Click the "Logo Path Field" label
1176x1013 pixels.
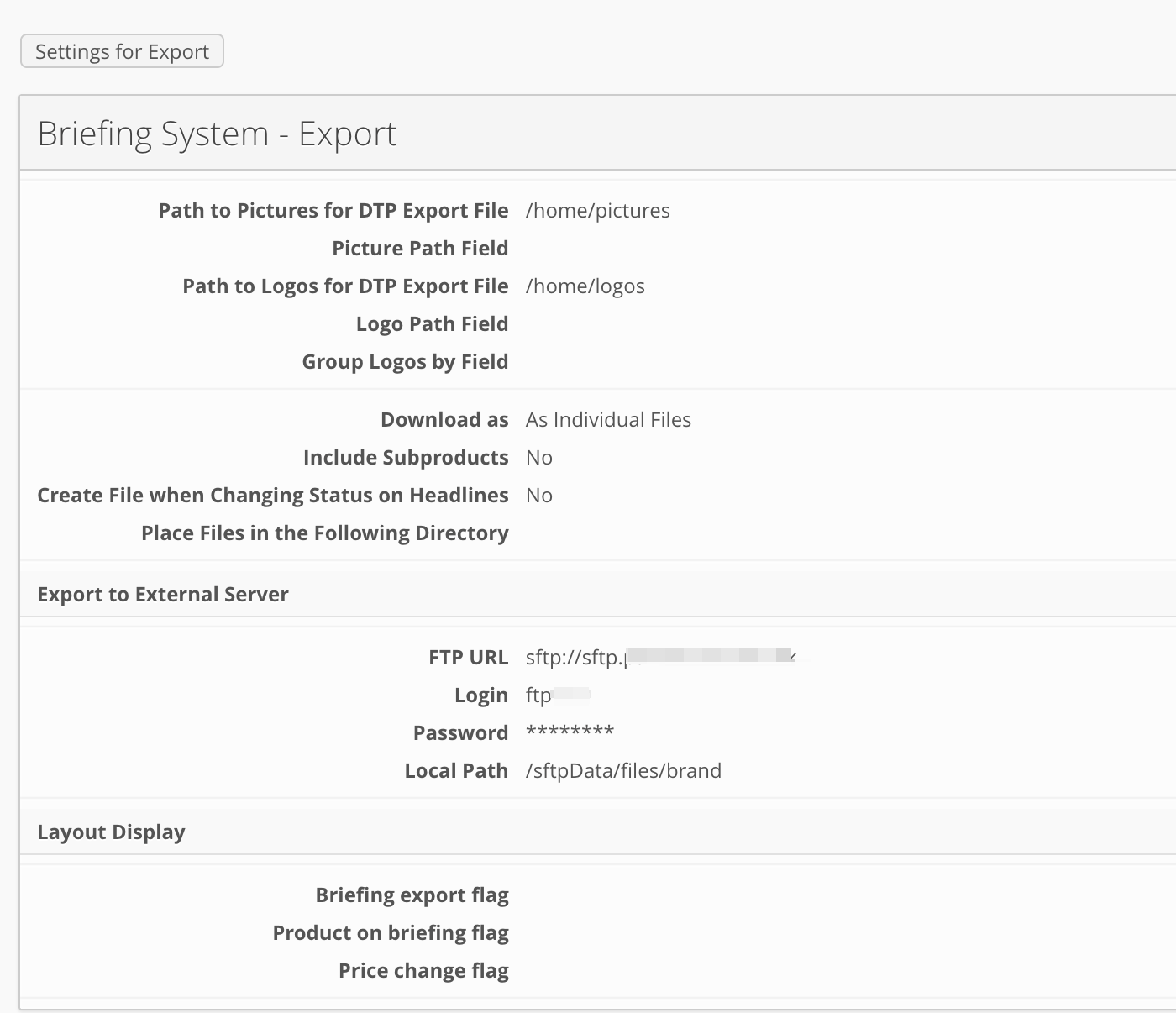[432, 324]
